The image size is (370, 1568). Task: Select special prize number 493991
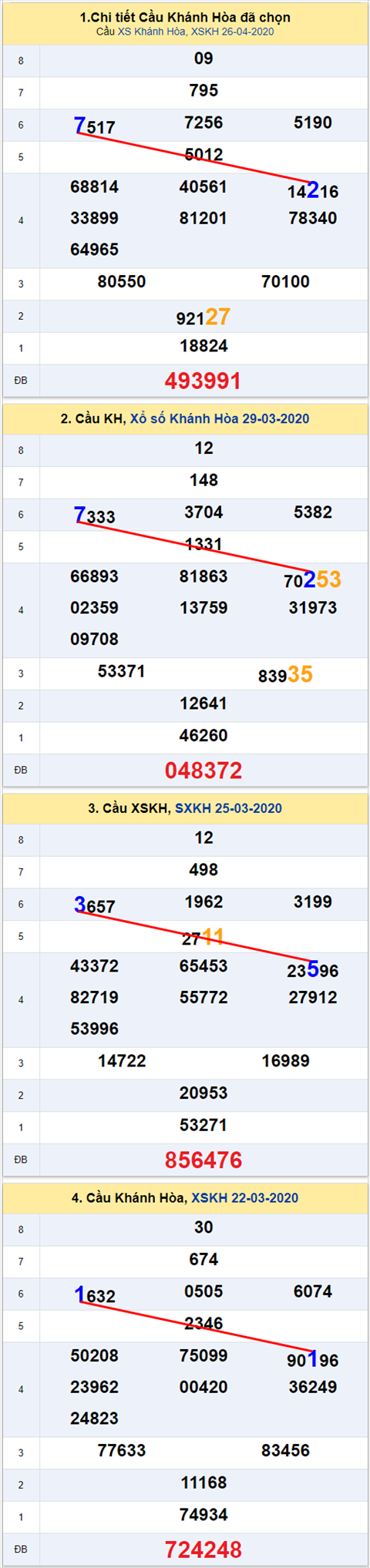coord(203,381)
